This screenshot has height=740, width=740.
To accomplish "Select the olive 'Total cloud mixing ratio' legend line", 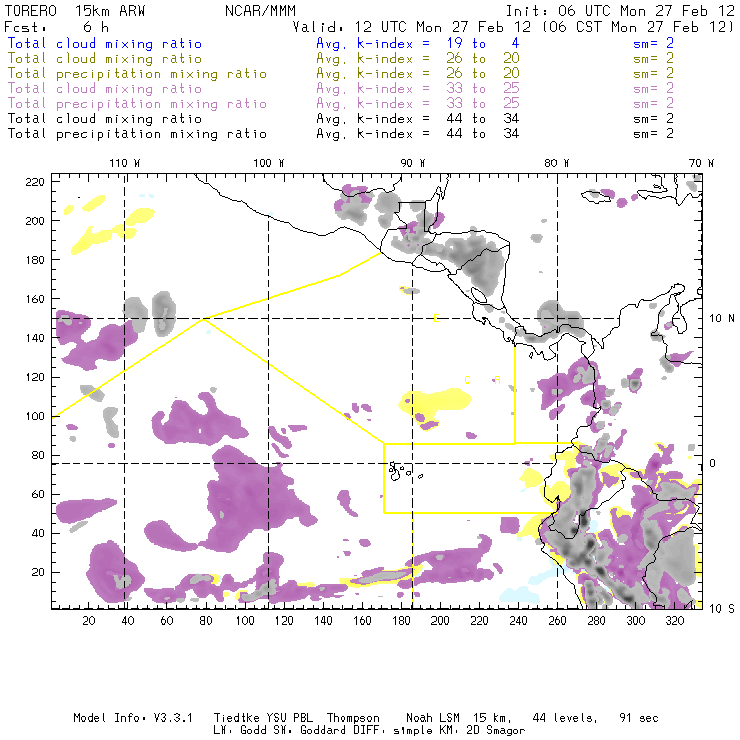I will (x=105, y=59).
